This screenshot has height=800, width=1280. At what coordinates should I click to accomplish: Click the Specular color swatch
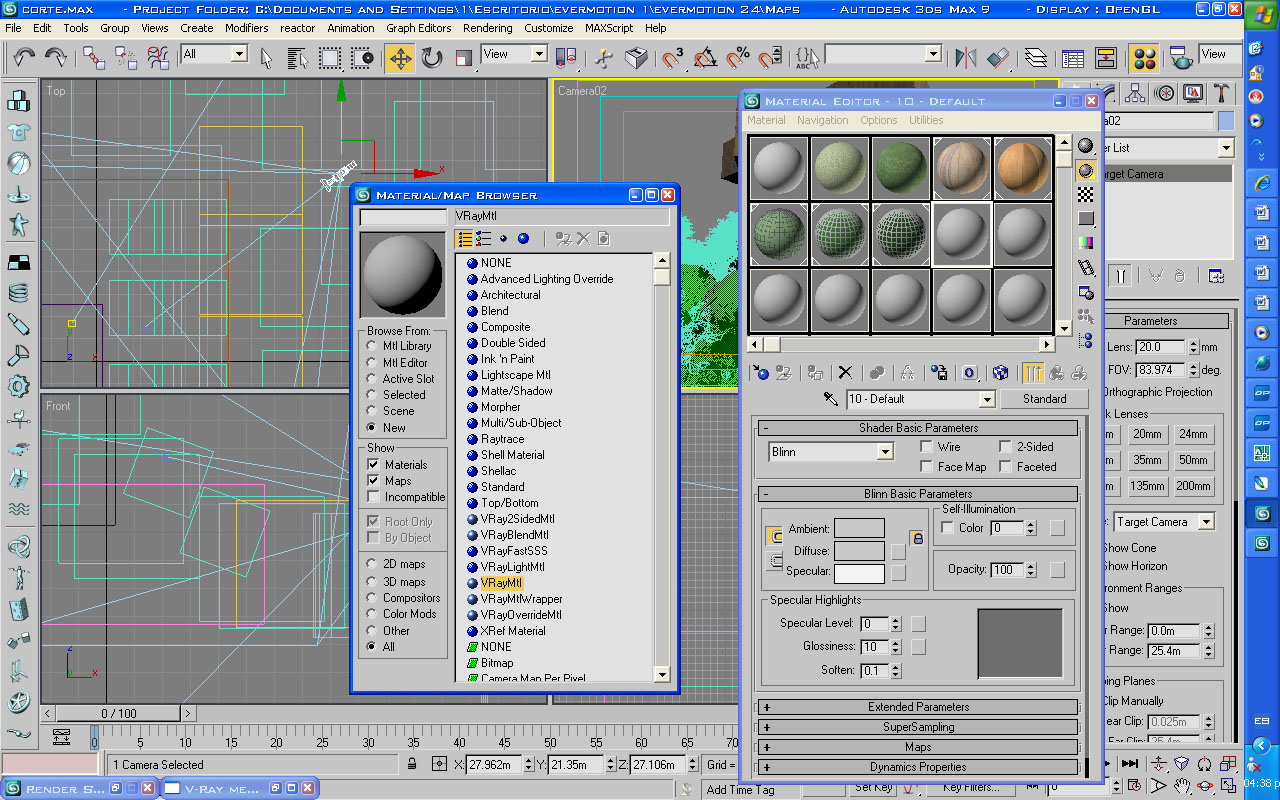(x=859, y=573)
